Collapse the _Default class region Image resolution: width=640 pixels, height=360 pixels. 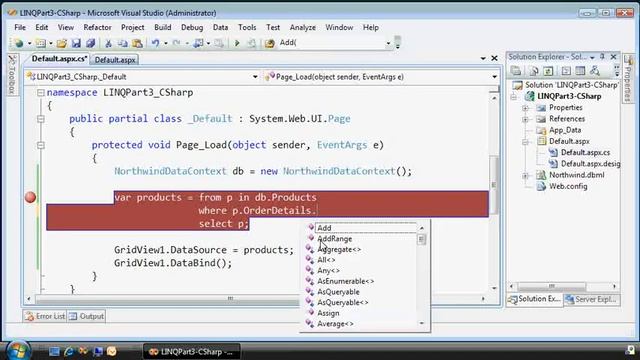click(x=40, y=119)
